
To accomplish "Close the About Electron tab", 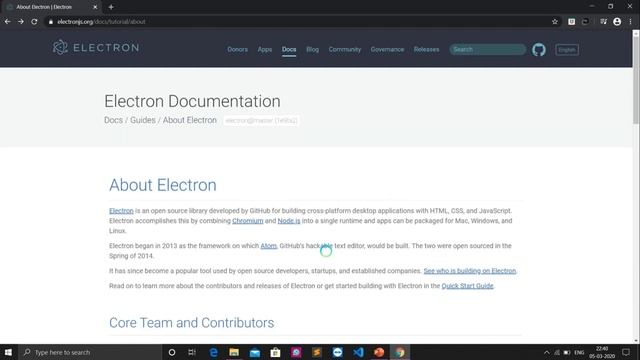I will (95, 7).
